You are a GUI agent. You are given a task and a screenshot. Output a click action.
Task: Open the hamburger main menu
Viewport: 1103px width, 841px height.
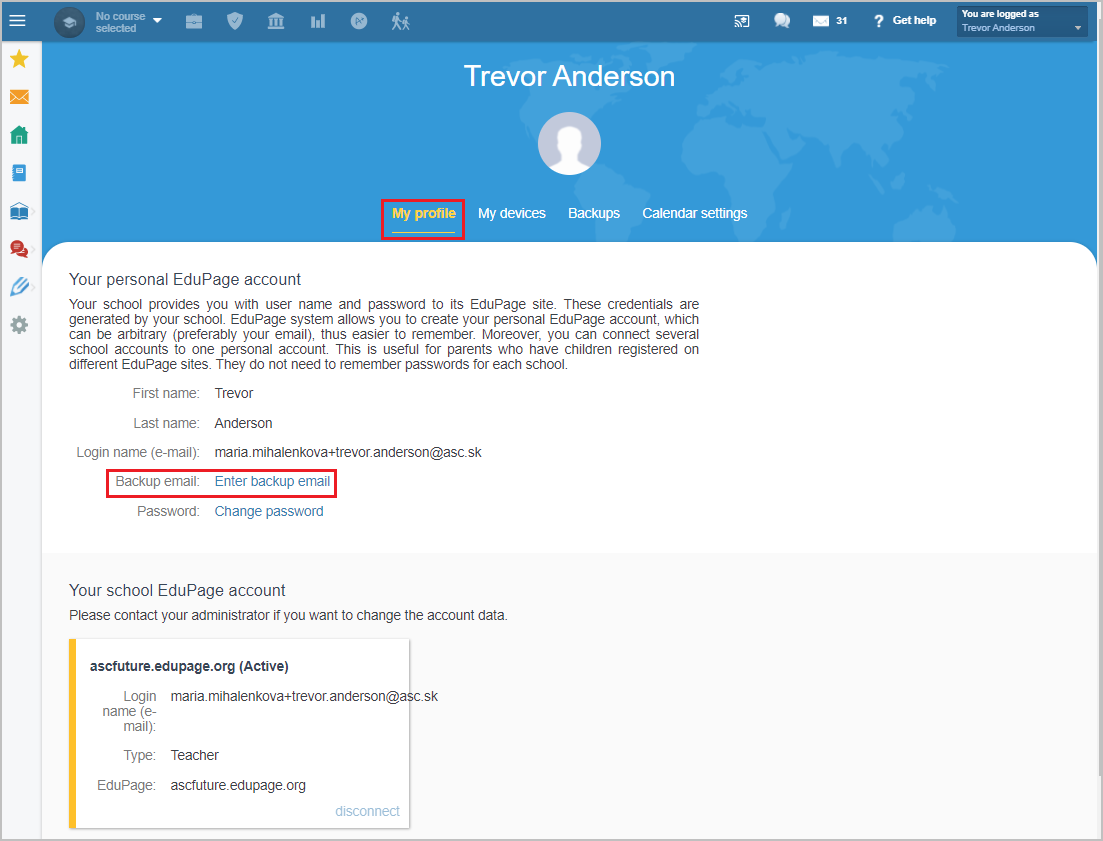point(18,21)
